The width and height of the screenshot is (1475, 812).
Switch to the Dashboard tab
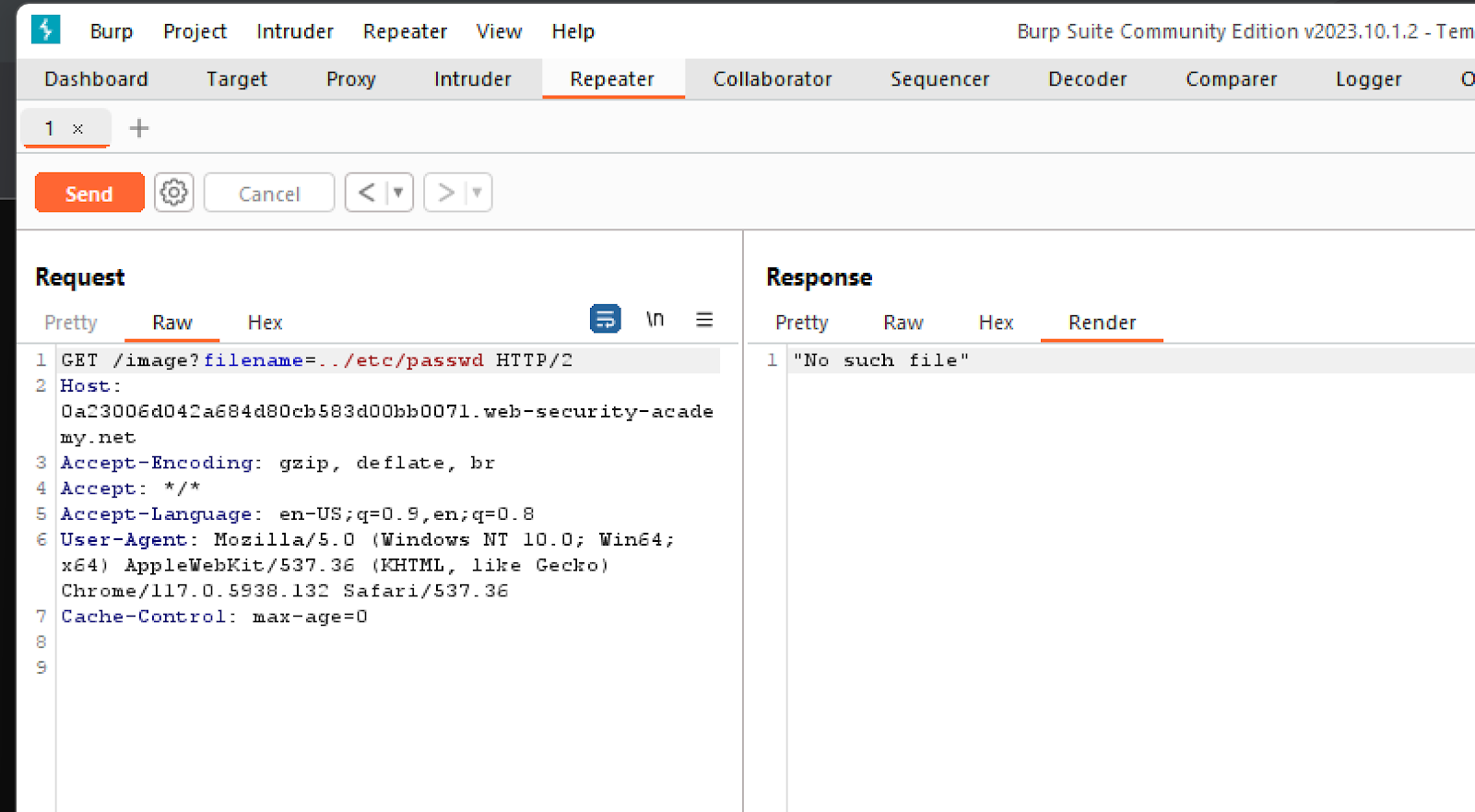[96, 79]
